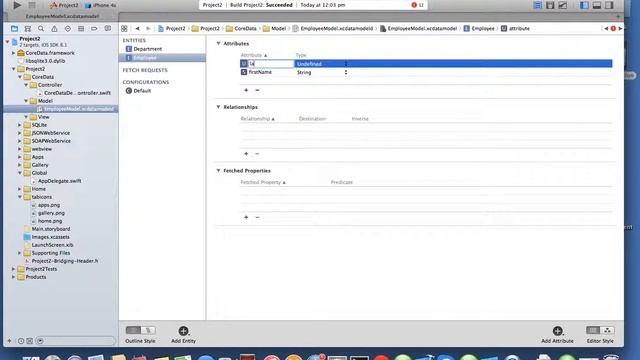Screen dimensions: 640x360
Task: Open the Breakpoint navigator icon
Action: pyautogui.click(x=94, y=29)
